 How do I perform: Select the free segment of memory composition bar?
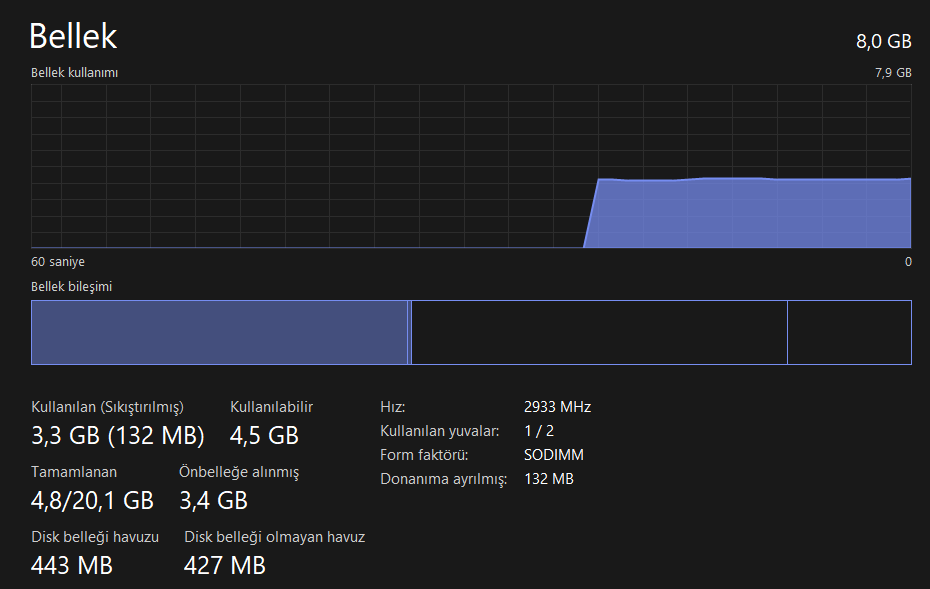click(849, 332)
